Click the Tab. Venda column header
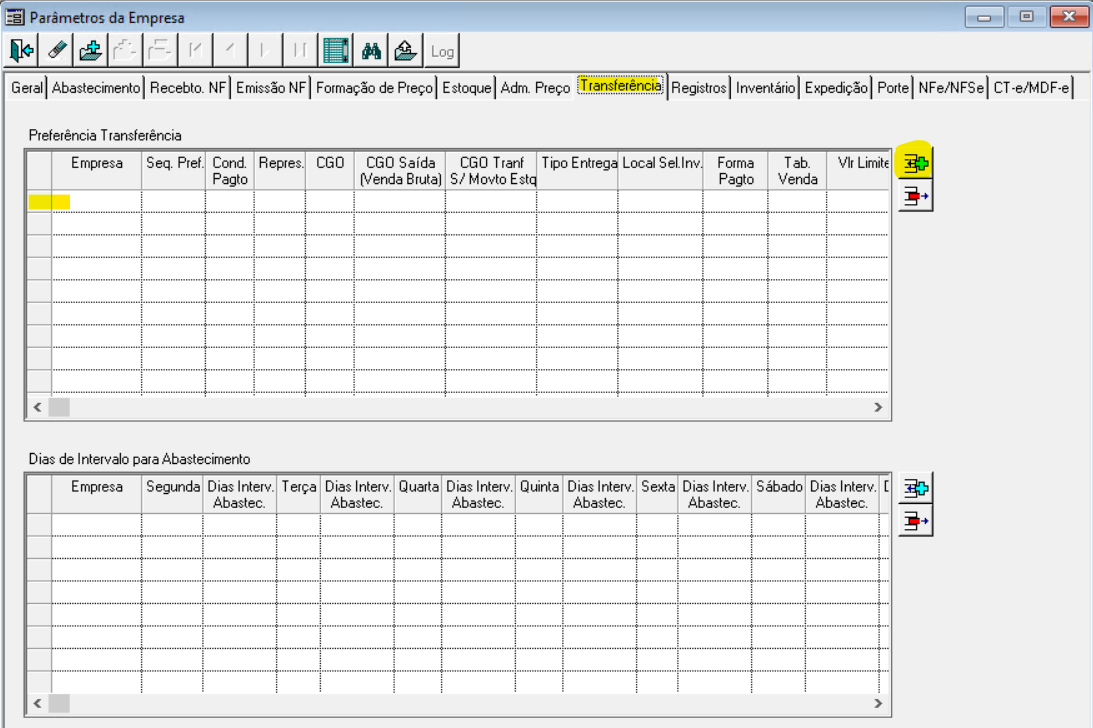 [x=797, y=170]
